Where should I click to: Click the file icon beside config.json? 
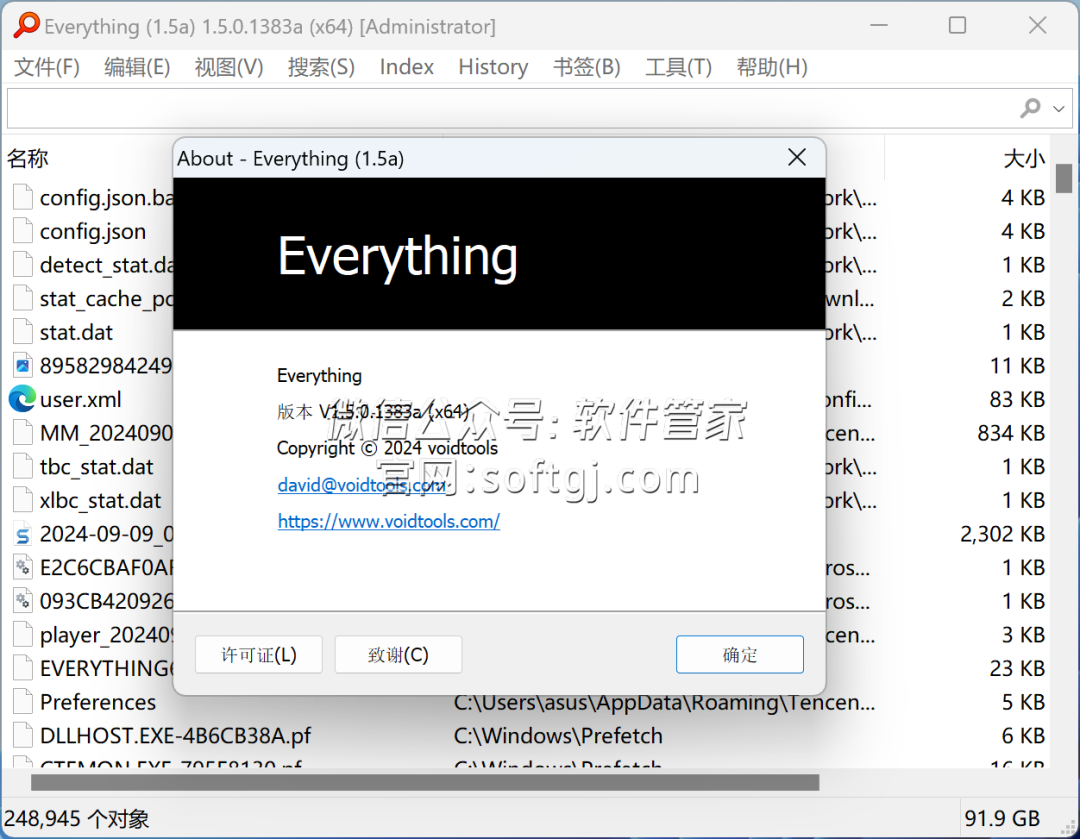point(23,231)
